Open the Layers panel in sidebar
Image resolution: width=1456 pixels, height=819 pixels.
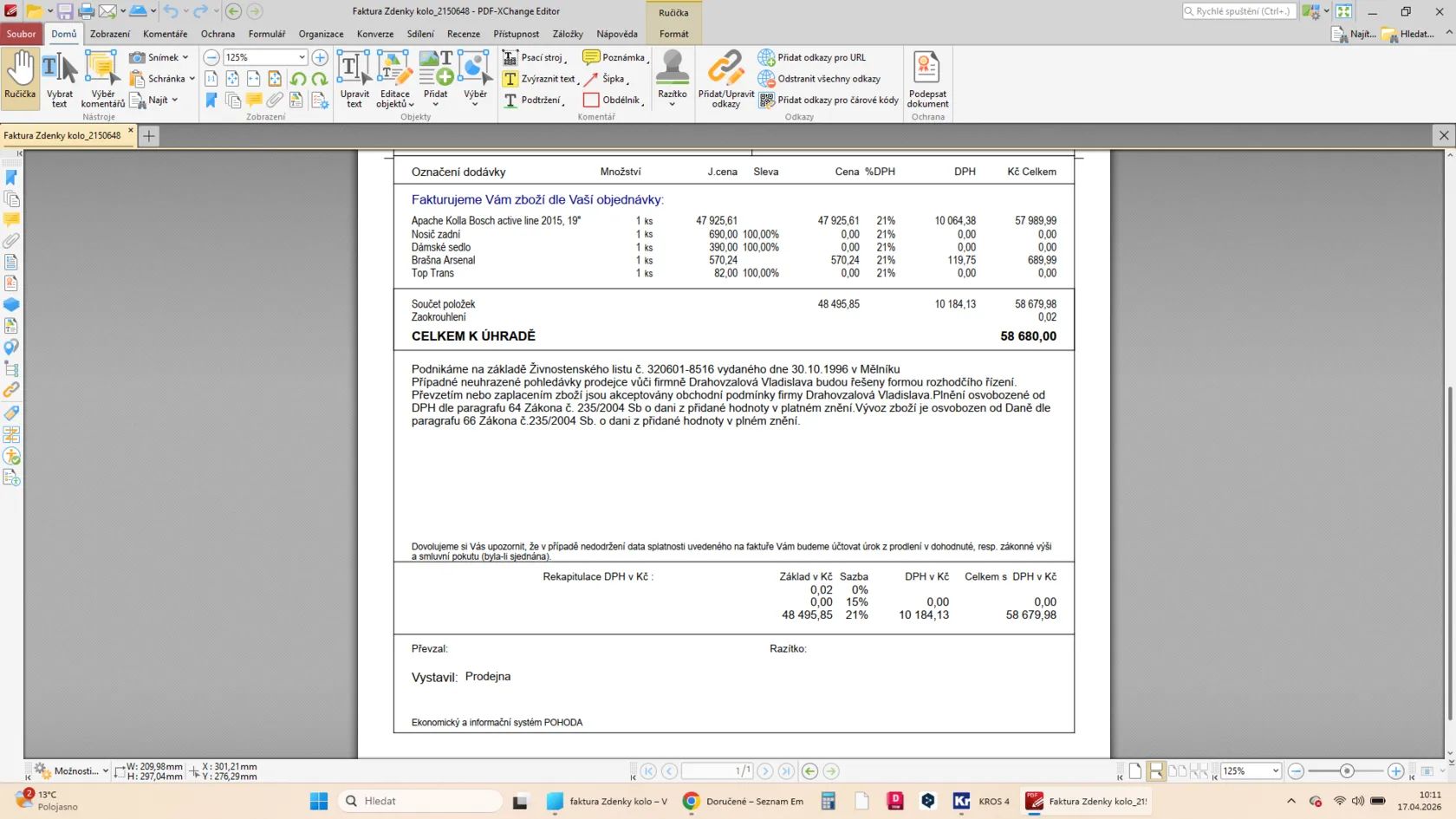click(x=11, y=305)
